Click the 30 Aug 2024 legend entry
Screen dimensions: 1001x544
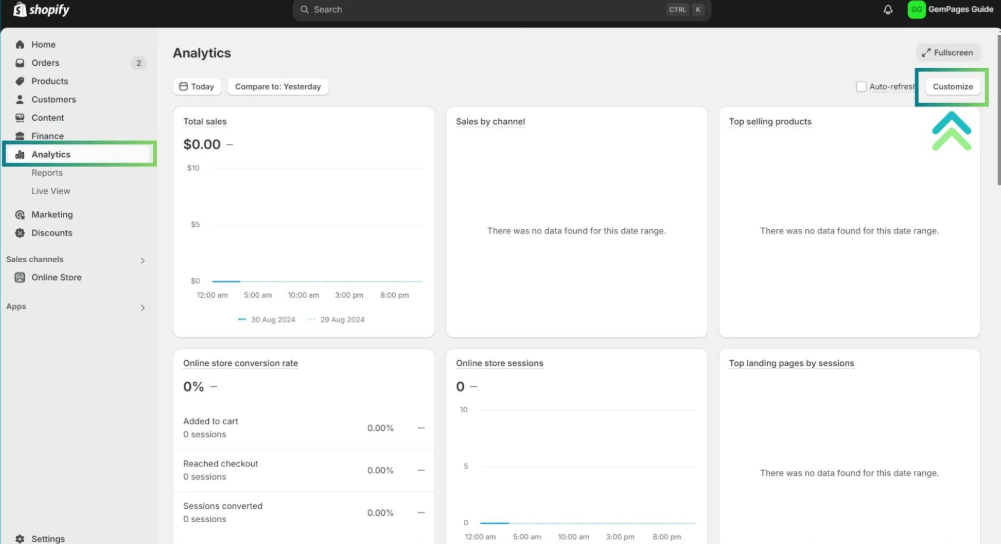(267, 320)
